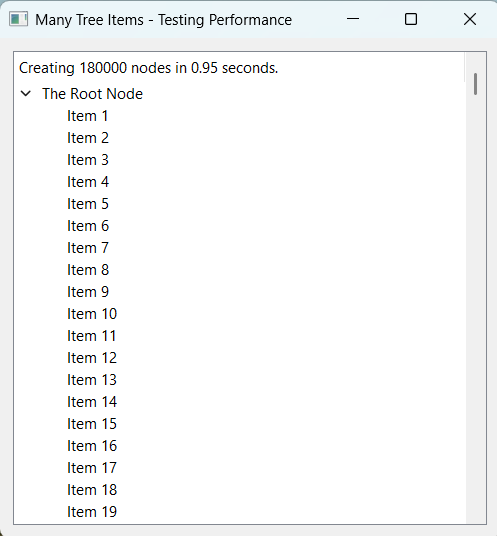
Task: Select Item 7 in tree
Action: (x=88, y=248)
